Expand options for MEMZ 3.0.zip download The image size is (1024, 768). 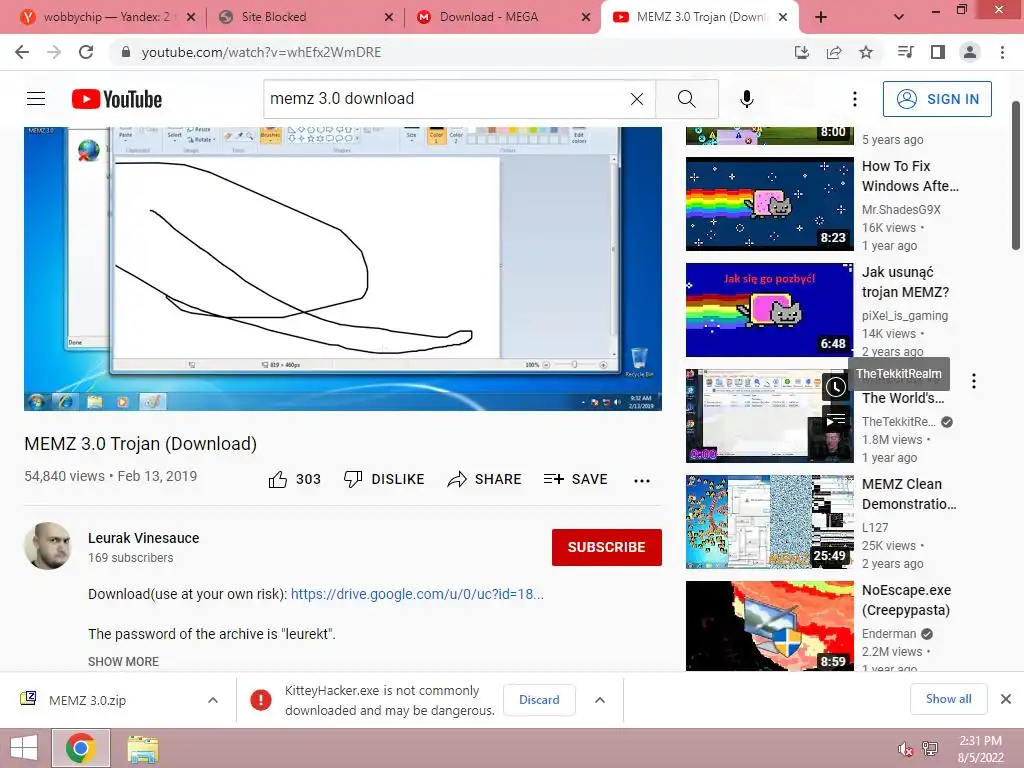[x=213, y=700]
